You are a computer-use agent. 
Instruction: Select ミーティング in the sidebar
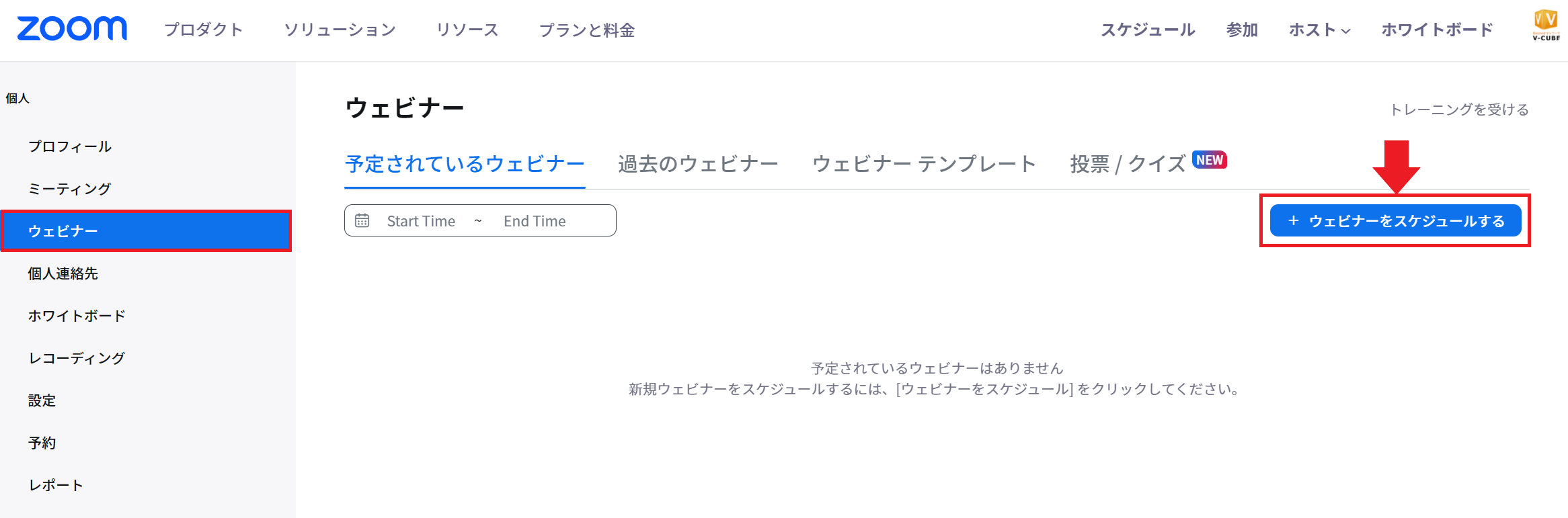[69, 189]
